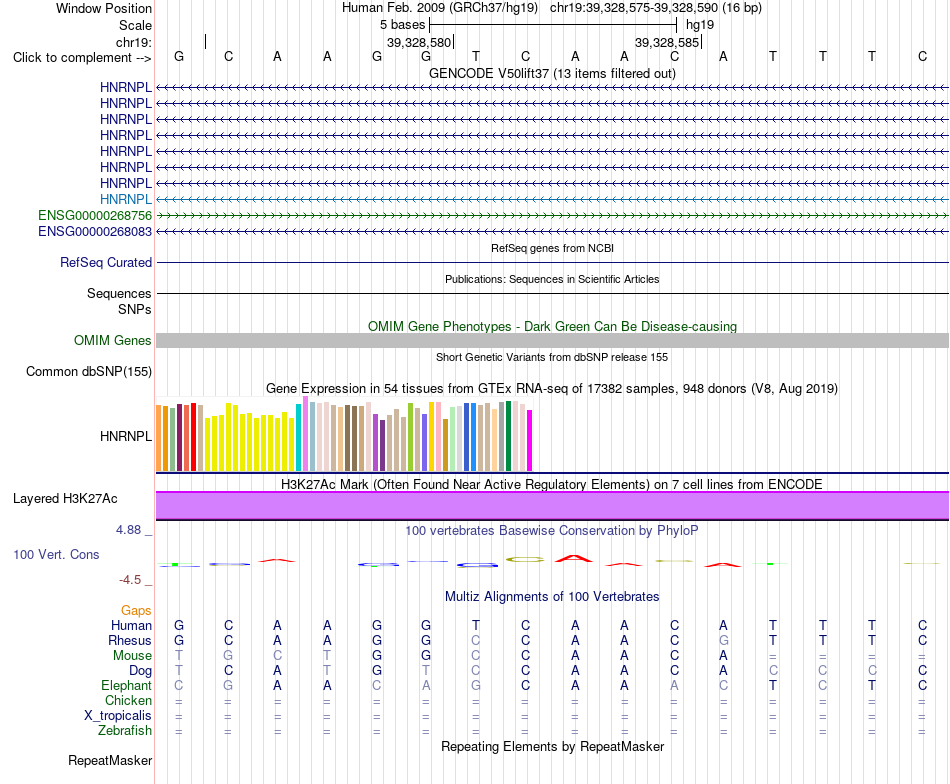Screen dimensions: 950x784
Task: Click the green ENSG00000268756 transcript arrow line
Action: click(x=552, y=215)
